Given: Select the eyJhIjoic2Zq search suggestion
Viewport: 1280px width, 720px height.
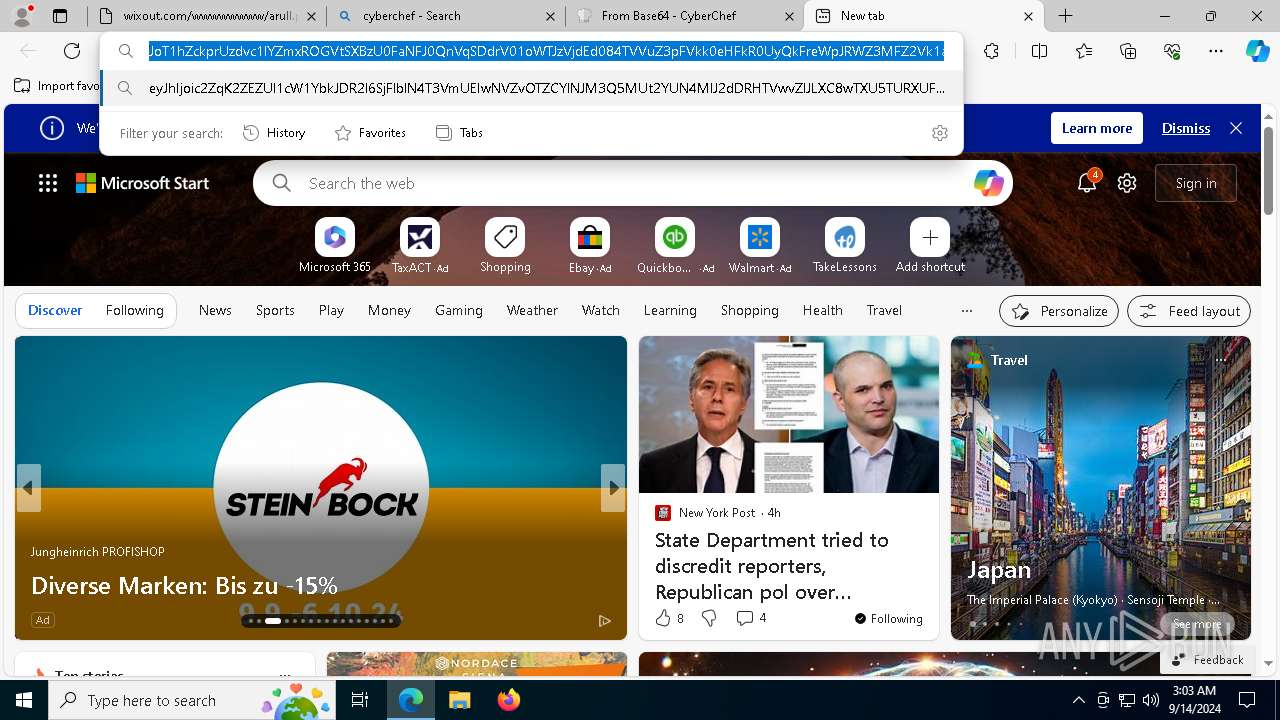Looking at the screenshot, I should pyautogui.click(x=531, y=88).
